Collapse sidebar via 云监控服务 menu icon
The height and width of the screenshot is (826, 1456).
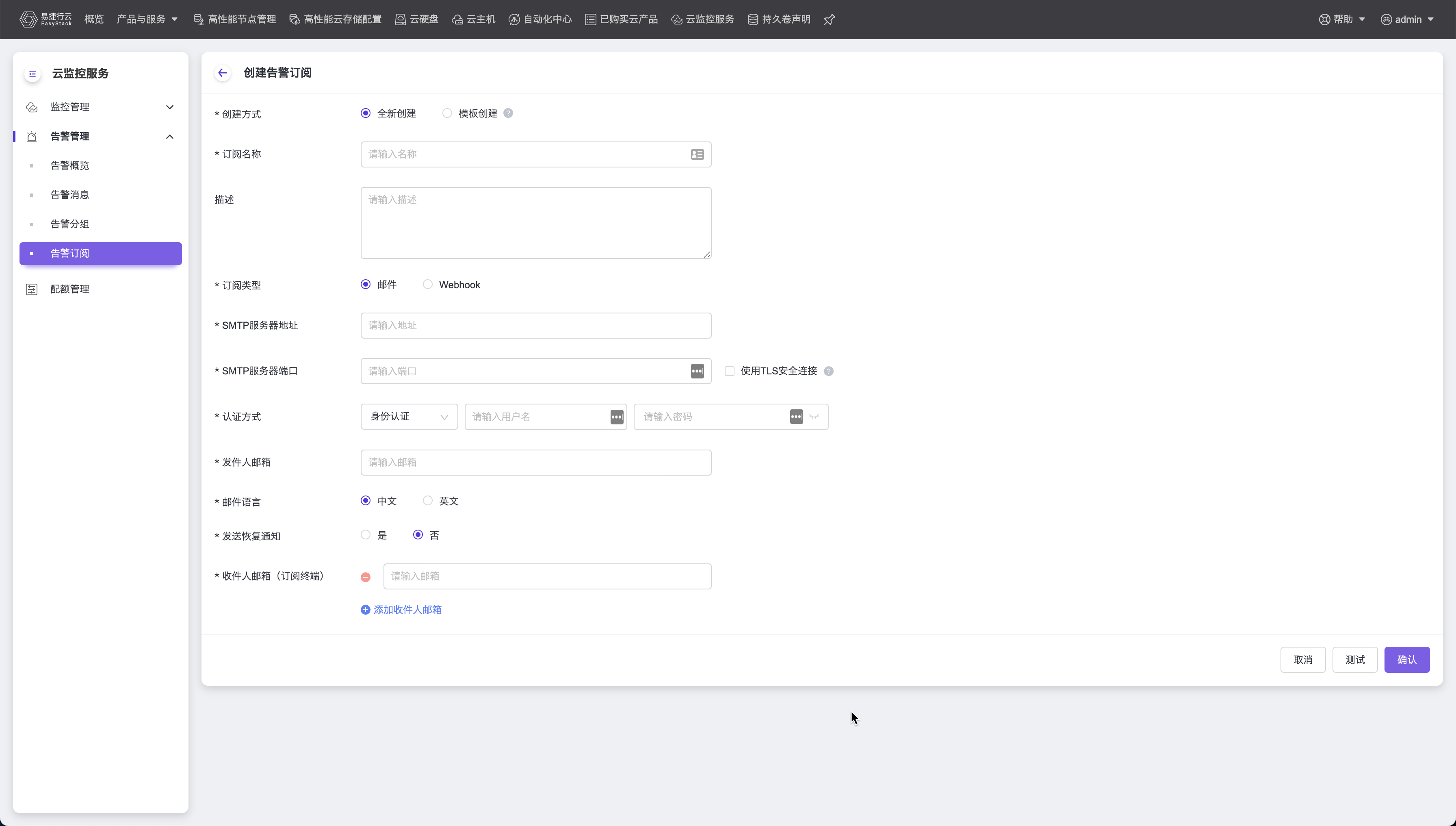[32, 74]
